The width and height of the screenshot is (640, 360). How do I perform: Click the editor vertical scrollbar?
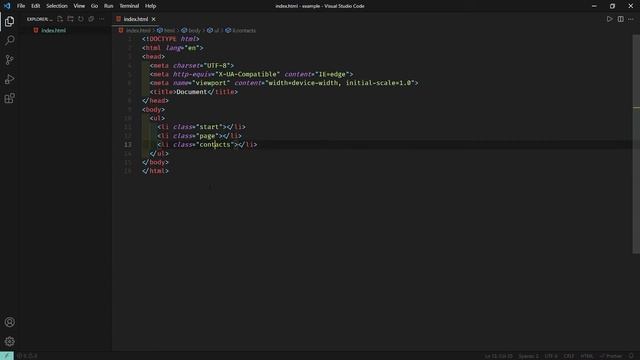point(636,144)
